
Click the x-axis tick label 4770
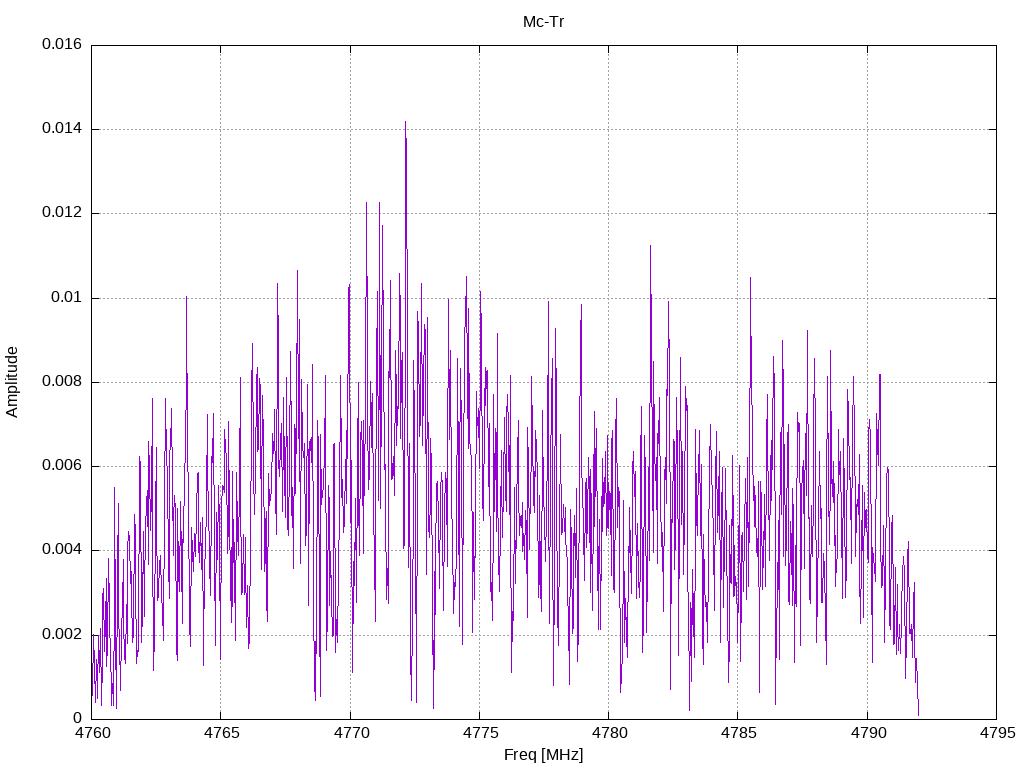click(x=351, y=733)
